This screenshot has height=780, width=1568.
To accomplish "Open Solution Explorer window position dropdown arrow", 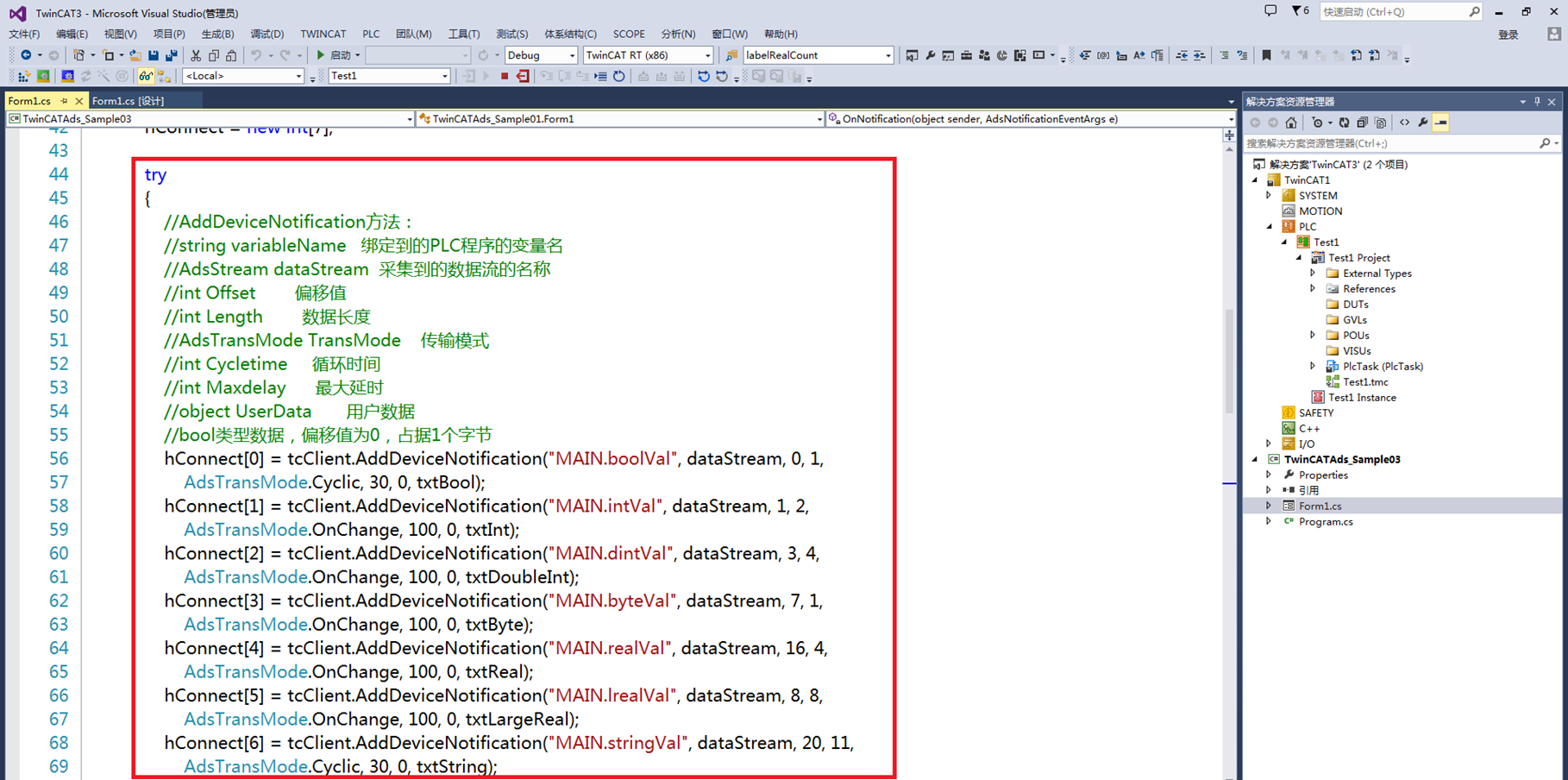I will [x=1522, y=102].
